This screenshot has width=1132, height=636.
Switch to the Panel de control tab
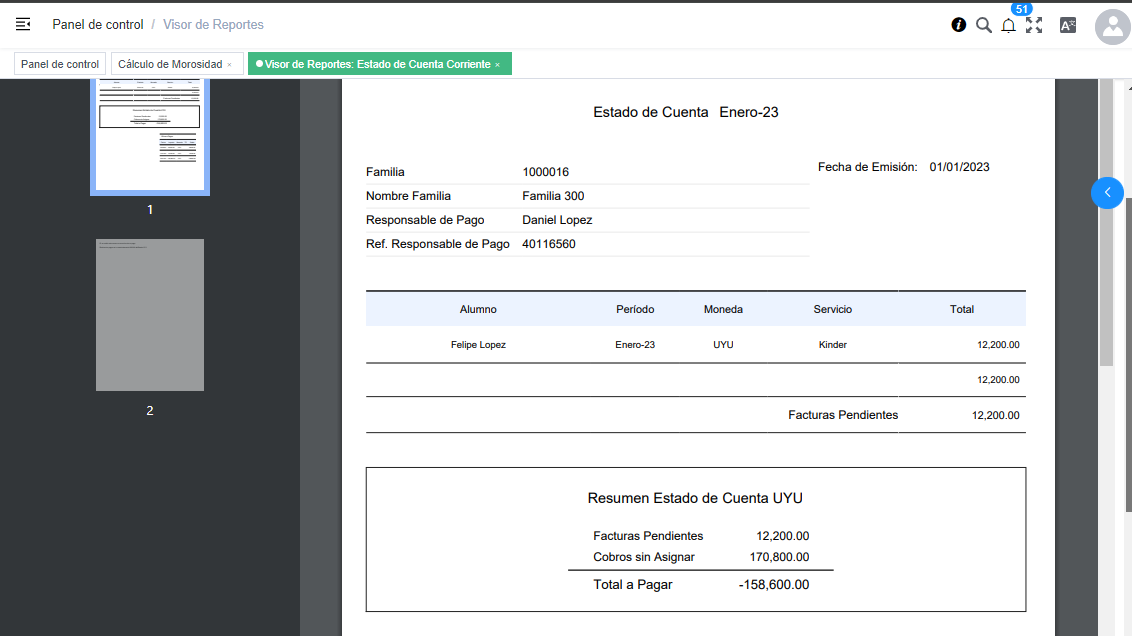click(60, 64)
